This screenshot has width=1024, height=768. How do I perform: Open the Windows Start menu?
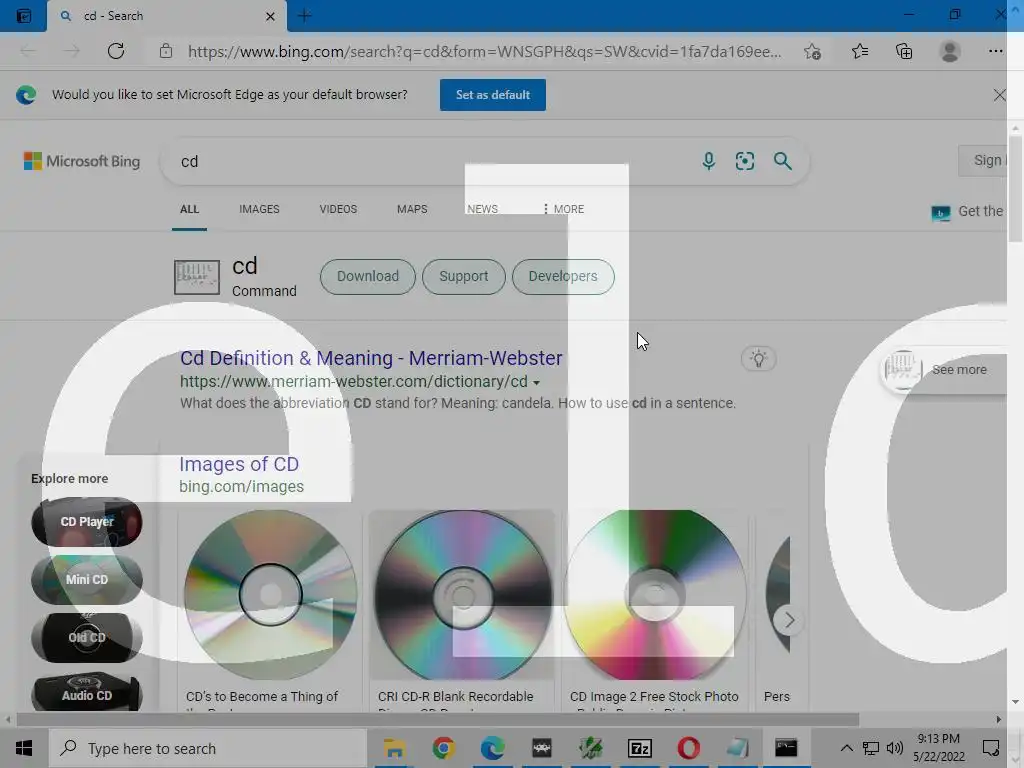pyautogui.click(x=24, y=748)
